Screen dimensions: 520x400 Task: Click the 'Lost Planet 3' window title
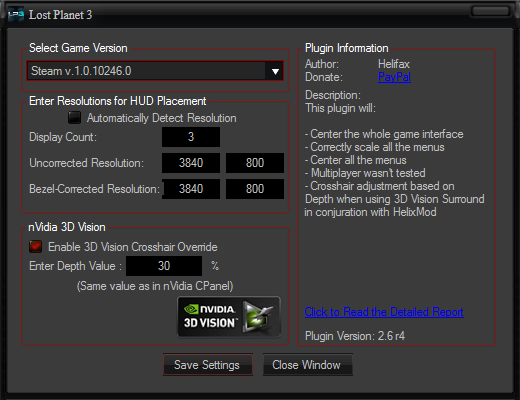point(60,15)
